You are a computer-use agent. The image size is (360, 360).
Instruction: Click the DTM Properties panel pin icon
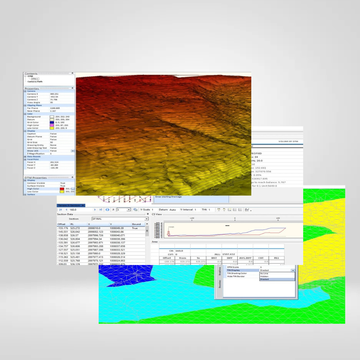tap(72, 177)
